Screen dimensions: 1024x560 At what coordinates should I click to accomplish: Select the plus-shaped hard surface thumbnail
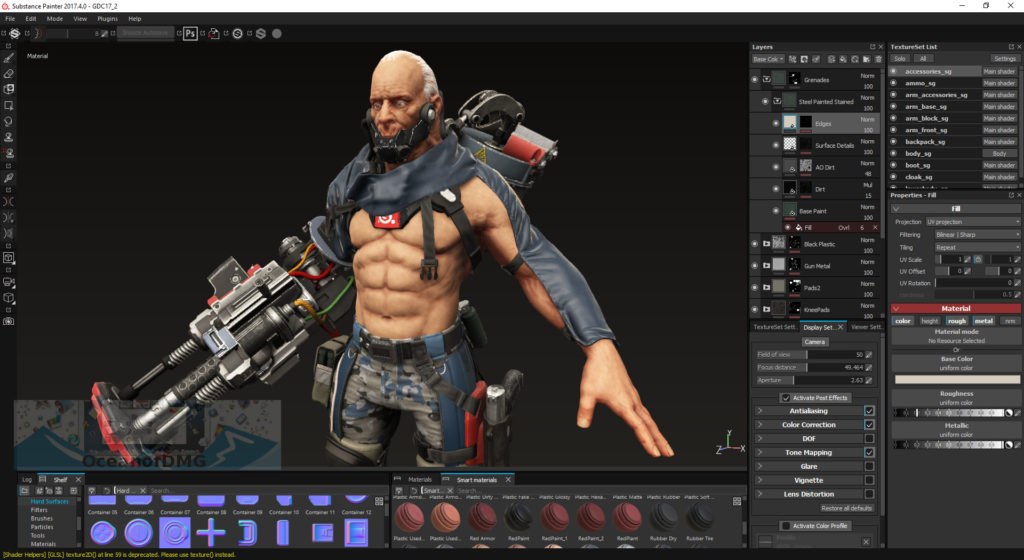pos(210,533)
